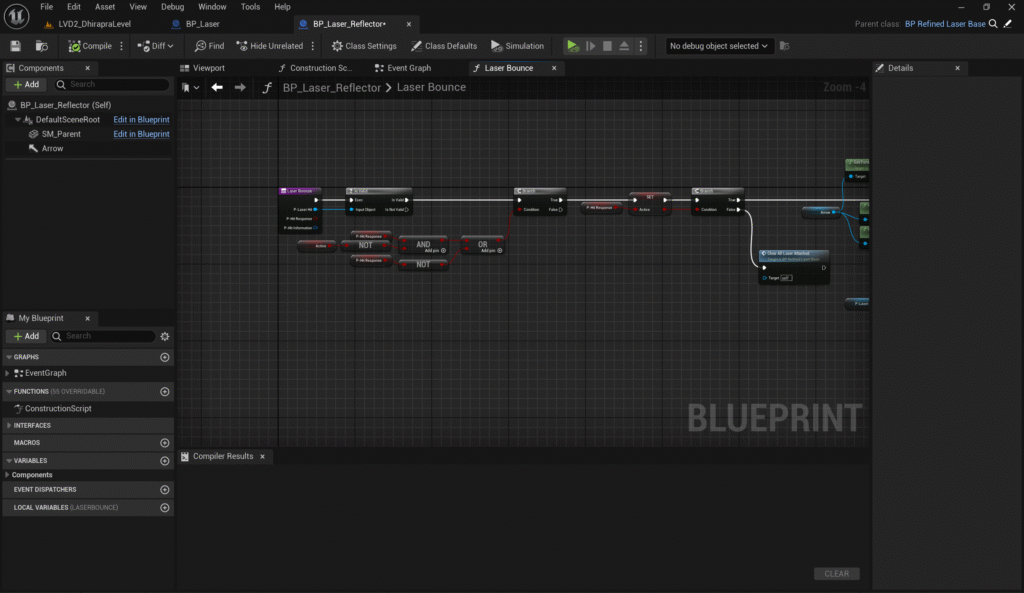Screen dimensions: 1024x593
Task: Start Simulation mode
Action: click(517, 46)
